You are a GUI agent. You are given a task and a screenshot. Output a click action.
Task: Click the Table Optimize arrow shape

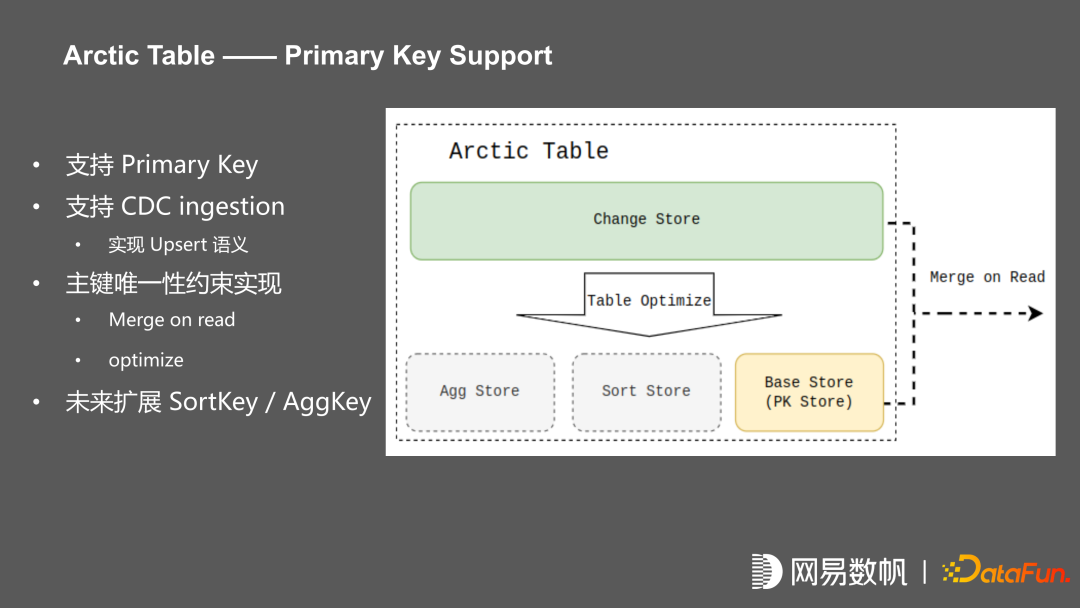pos(649,302)
